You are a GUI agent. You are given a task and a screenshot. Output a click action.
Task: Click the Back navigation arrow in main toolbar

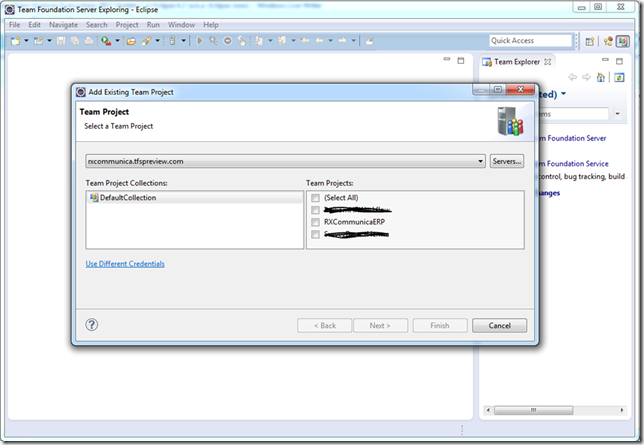point(319,41)
